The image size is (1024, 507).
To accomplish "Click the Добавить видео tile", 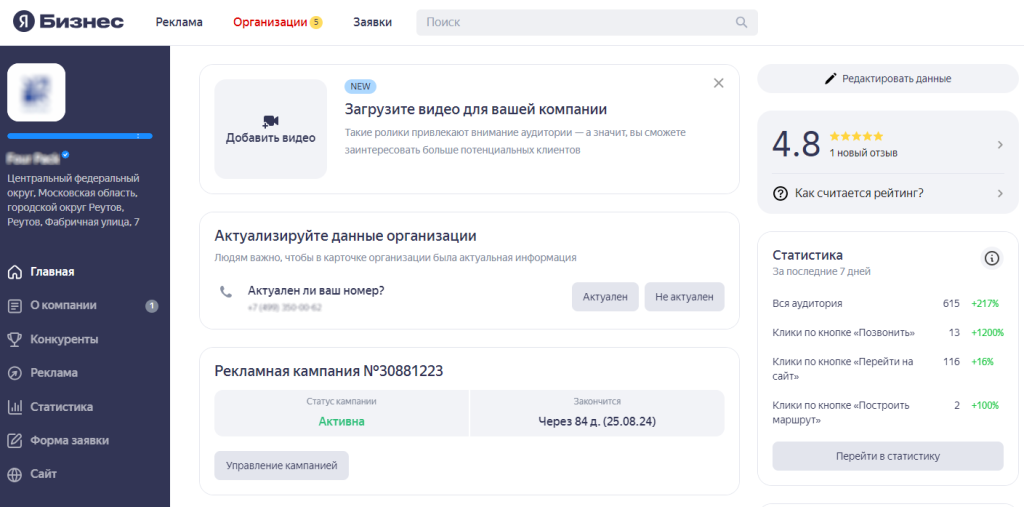I will pyautogui.click(x=270, y=129).
